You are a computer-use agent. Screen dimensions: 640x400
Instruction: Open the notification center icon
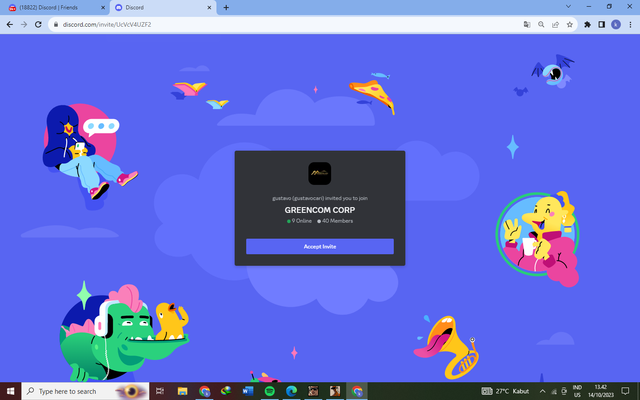[x=625, y=391]
